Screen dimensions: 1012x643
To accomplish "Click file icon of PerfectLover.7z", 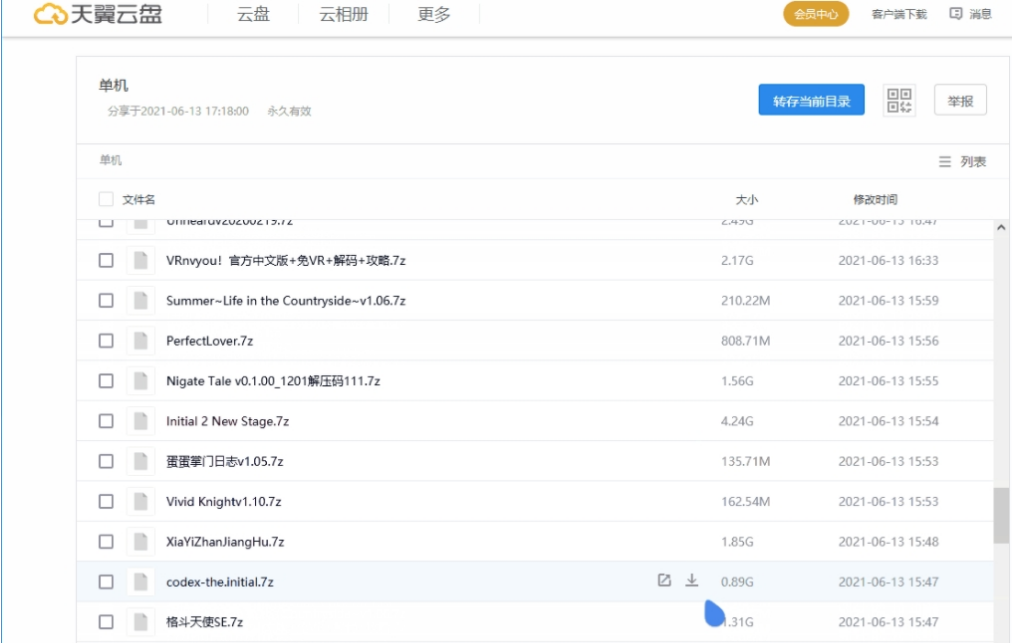I will click(x=141, y=341).
